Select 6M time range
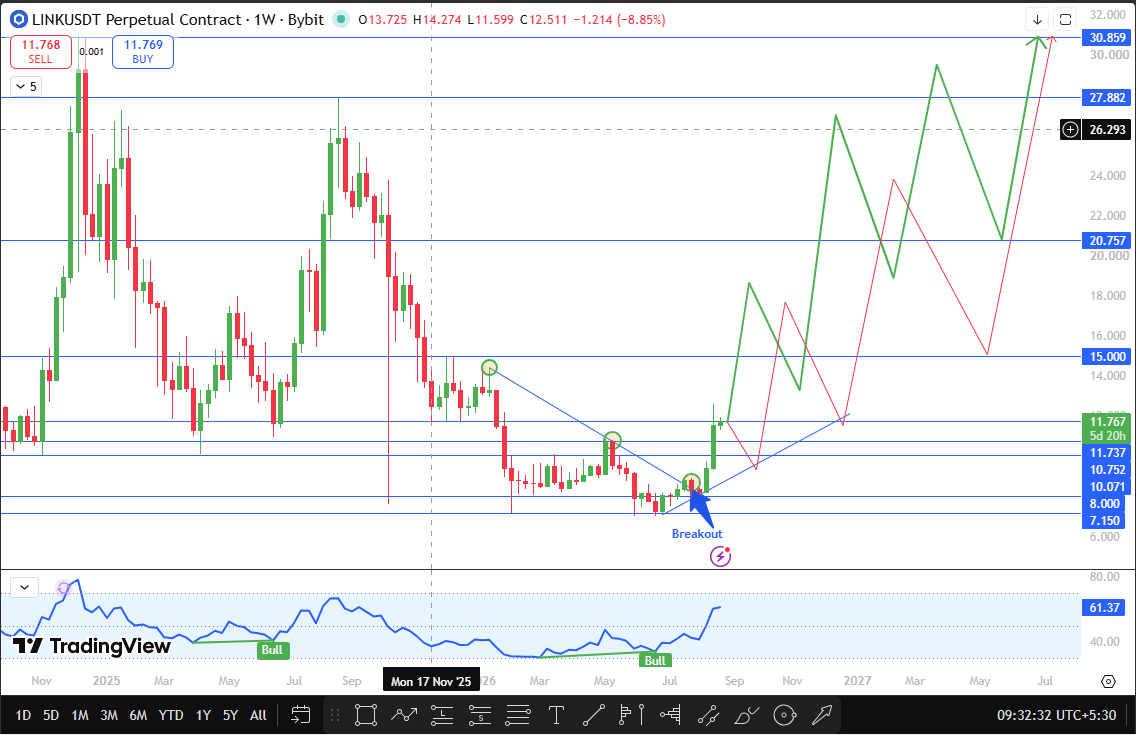Image resolution: width=1136 pixels, height=735 pixels. pyautogui.click(x=138, y=715)
